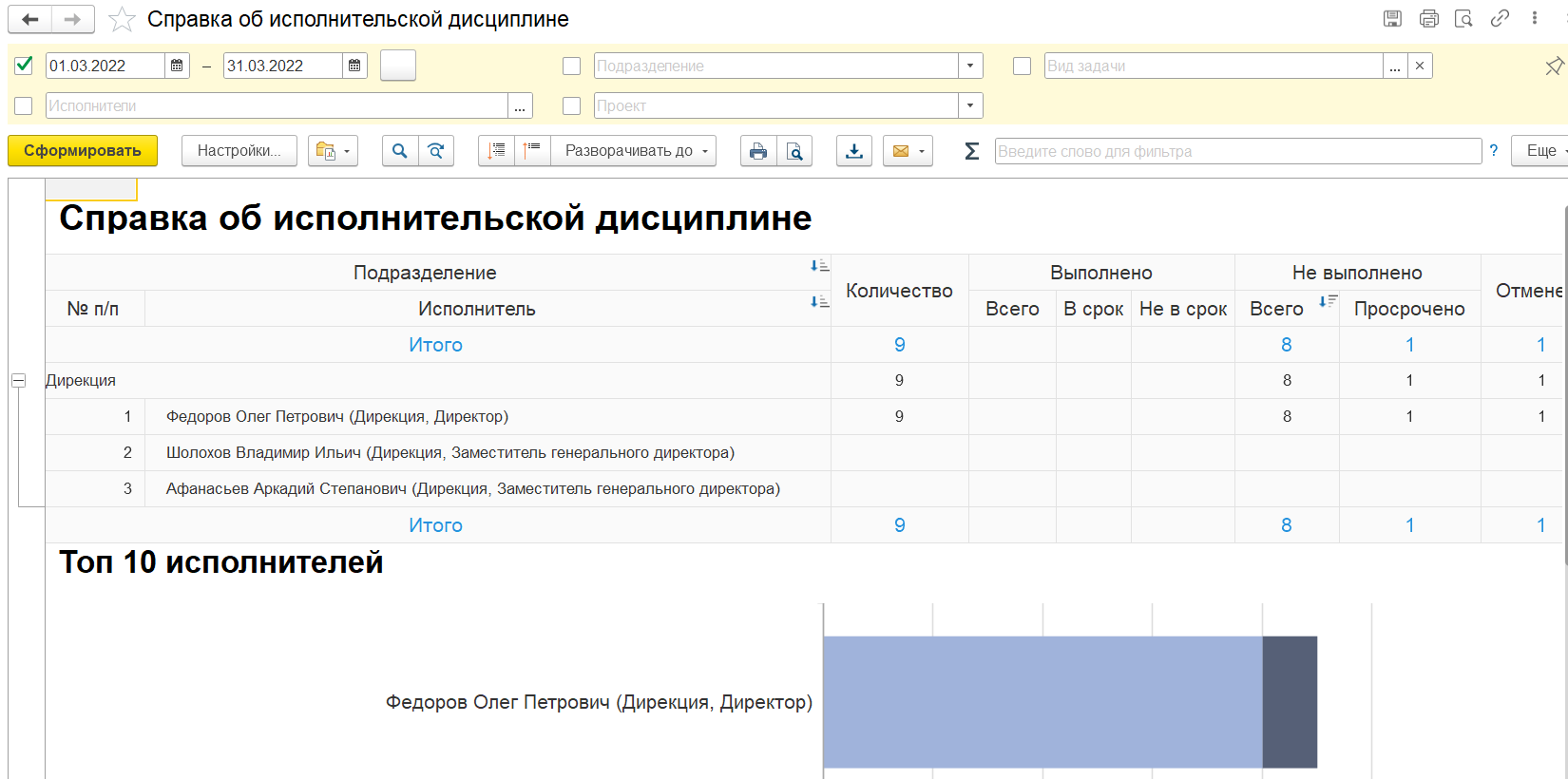Sort by Подразделение sort icon

(819, 266)
